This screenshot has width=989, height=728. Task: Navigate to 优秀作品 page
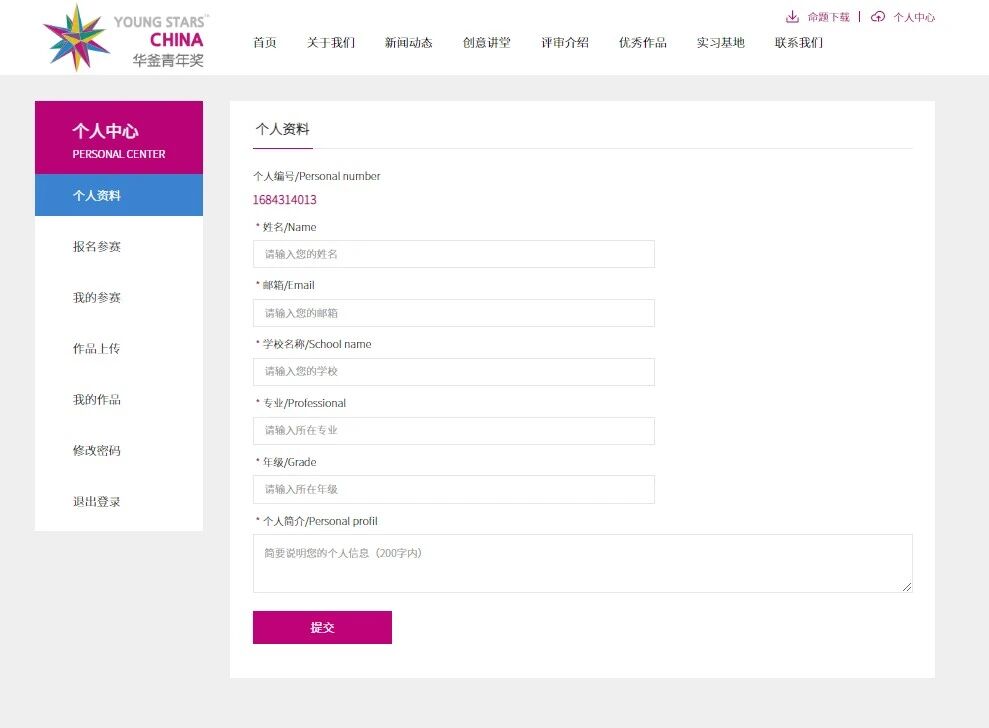pyautogui.click(x=643, y=43)
